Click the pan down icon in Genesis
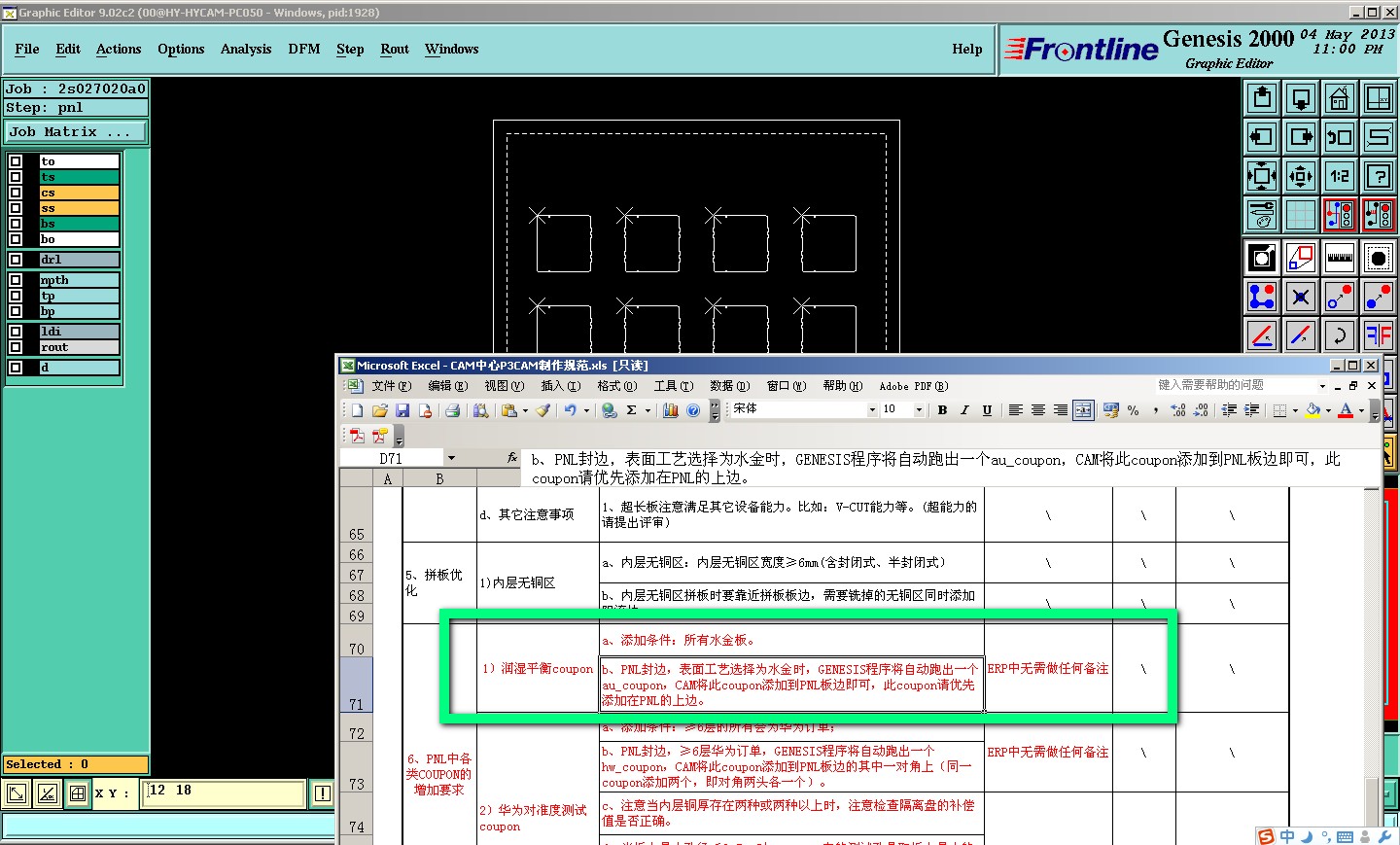Screen dimensions: 1400x845 pos(1301,98)
